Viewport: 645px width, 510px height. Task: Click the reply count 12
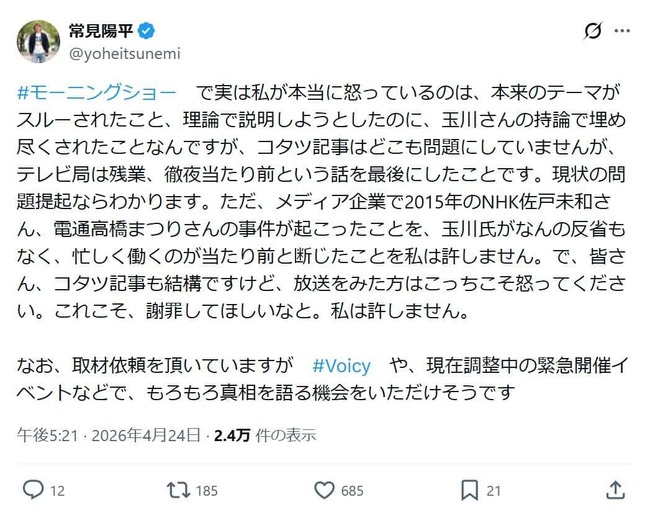tap(57, 490)
